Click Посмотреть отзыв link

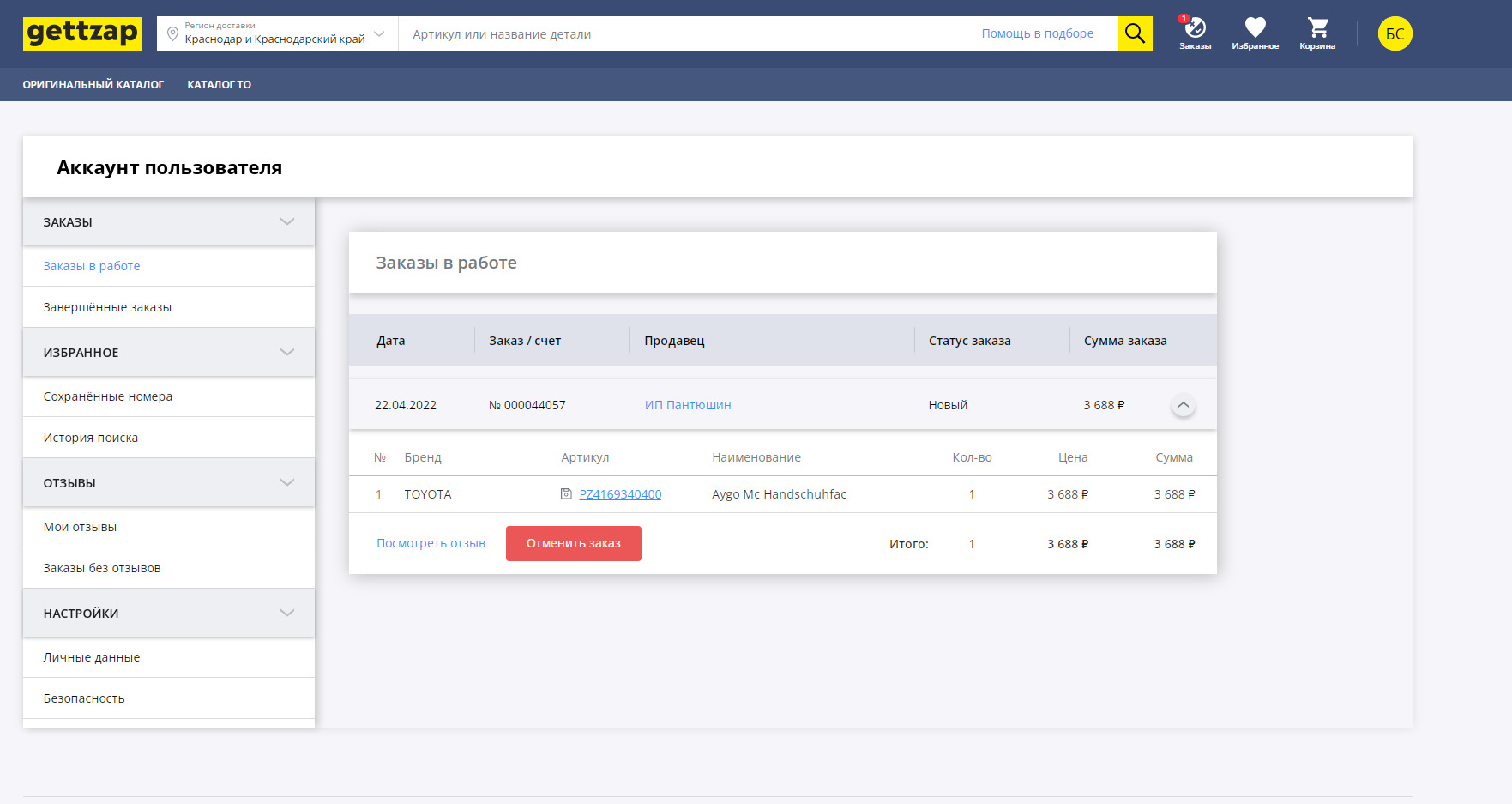(x=431, y=543)
